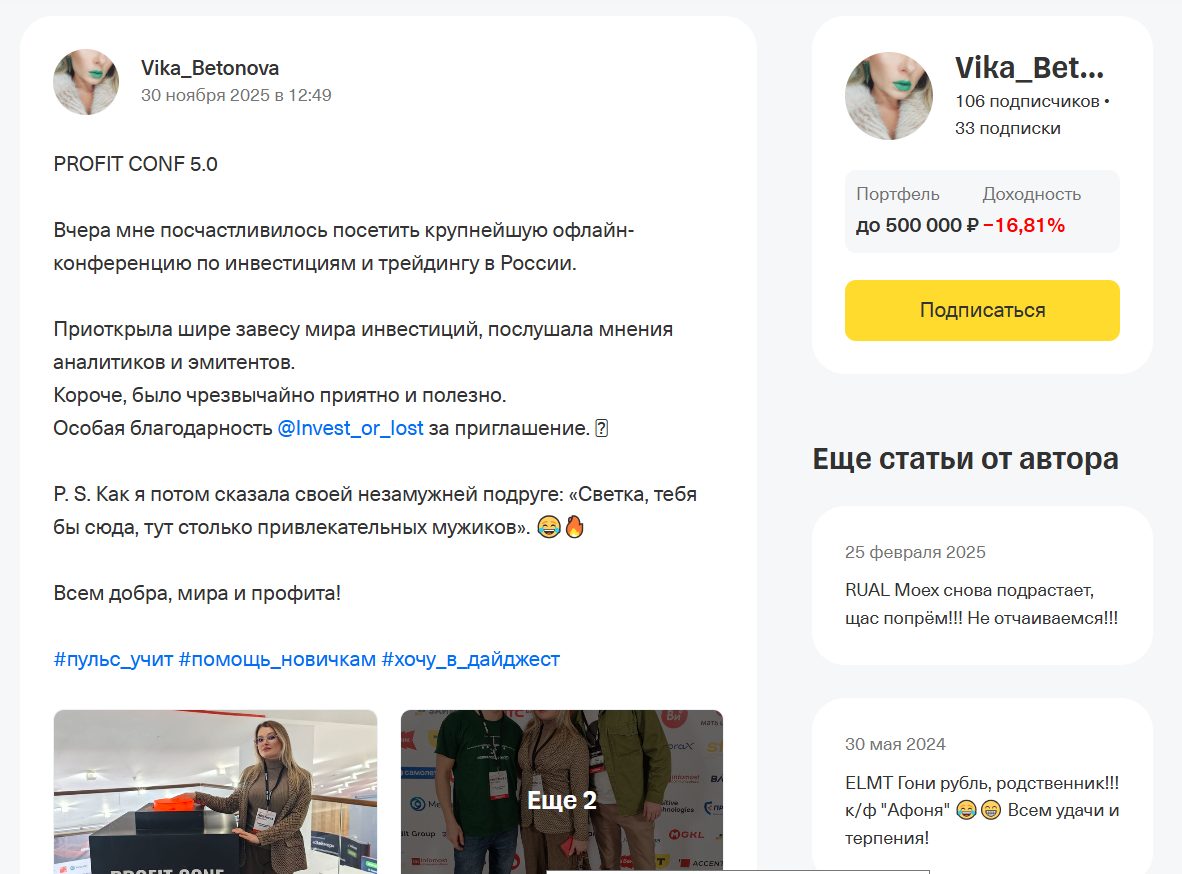Open the #хочу_в_дайджест hashtag
Image resolution: width=1182 pixels, height=874 pixels.
pos(470,659)
